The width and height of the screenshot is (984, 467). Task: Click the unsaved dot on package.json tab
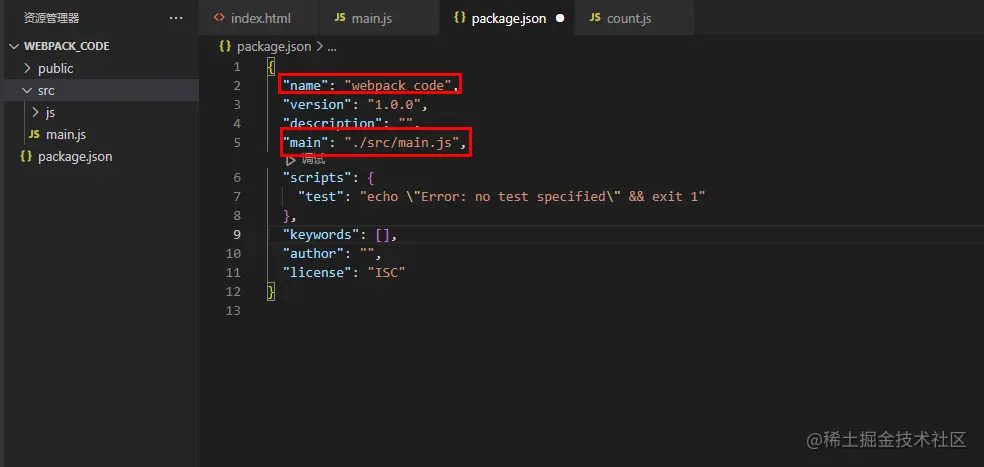pyautogui.click(x=559, y=18)
